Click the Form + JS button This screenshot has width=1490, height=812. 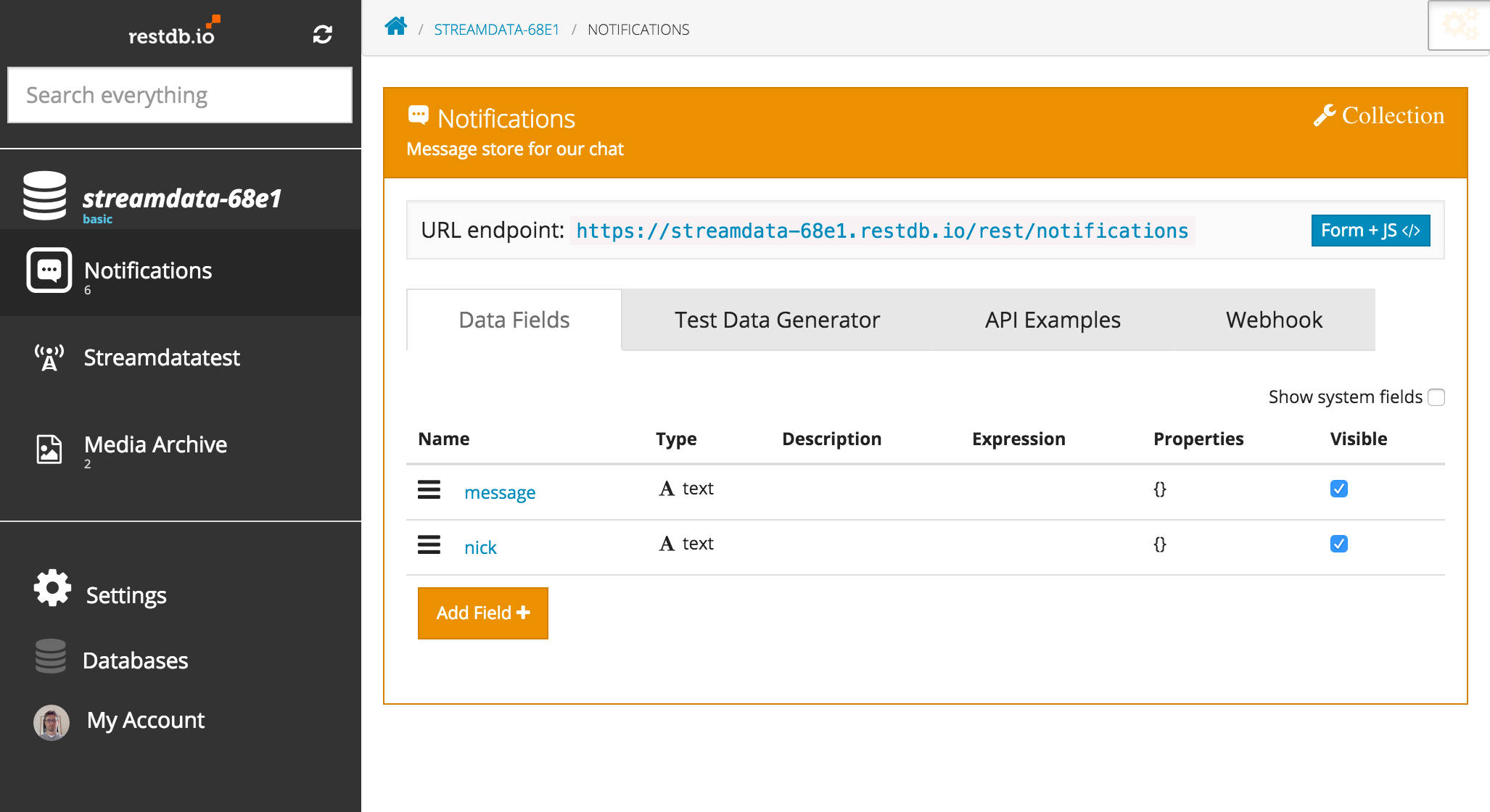coord(1370,231)
